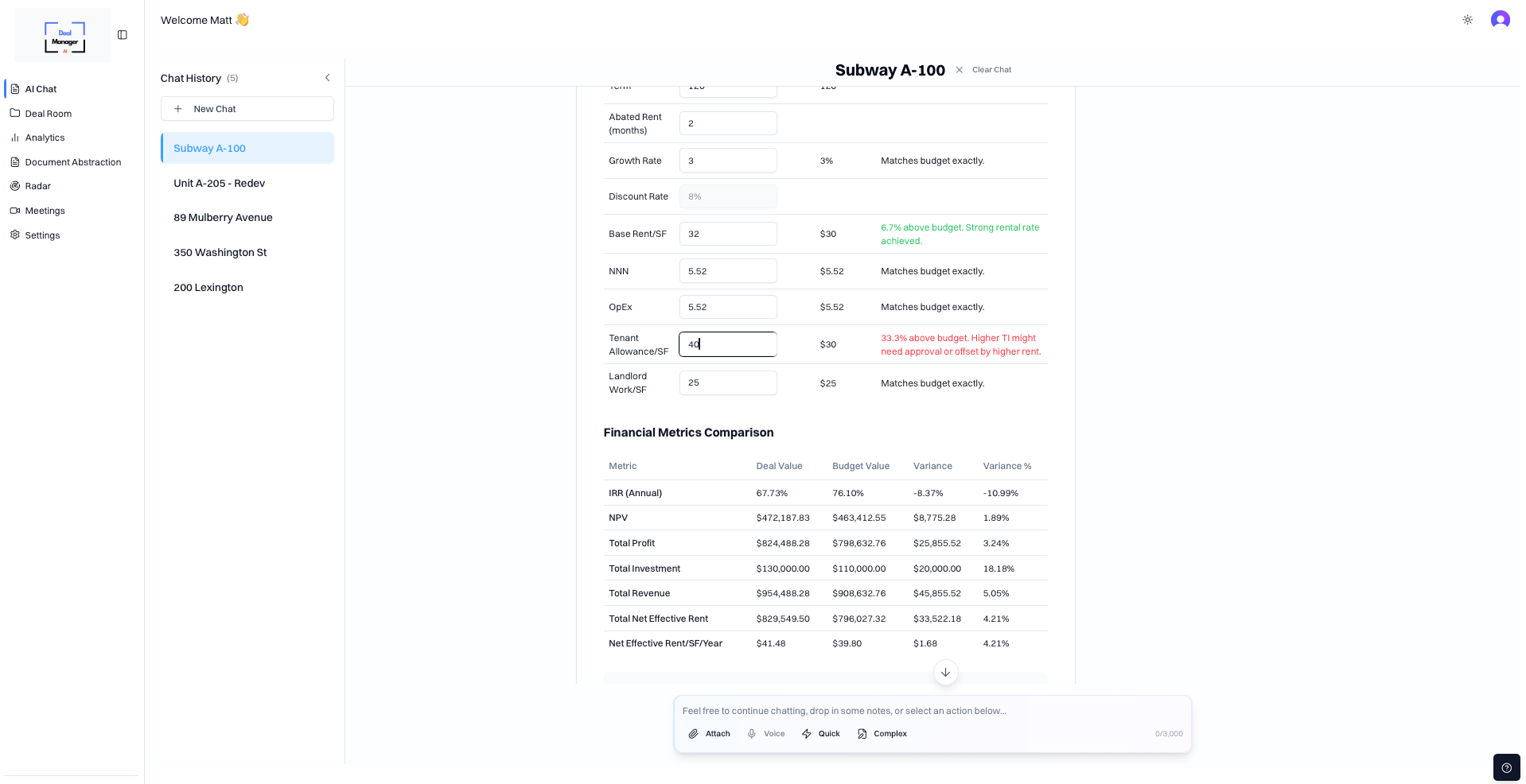Click the help icon in bottom corner

coord(1506,767)
